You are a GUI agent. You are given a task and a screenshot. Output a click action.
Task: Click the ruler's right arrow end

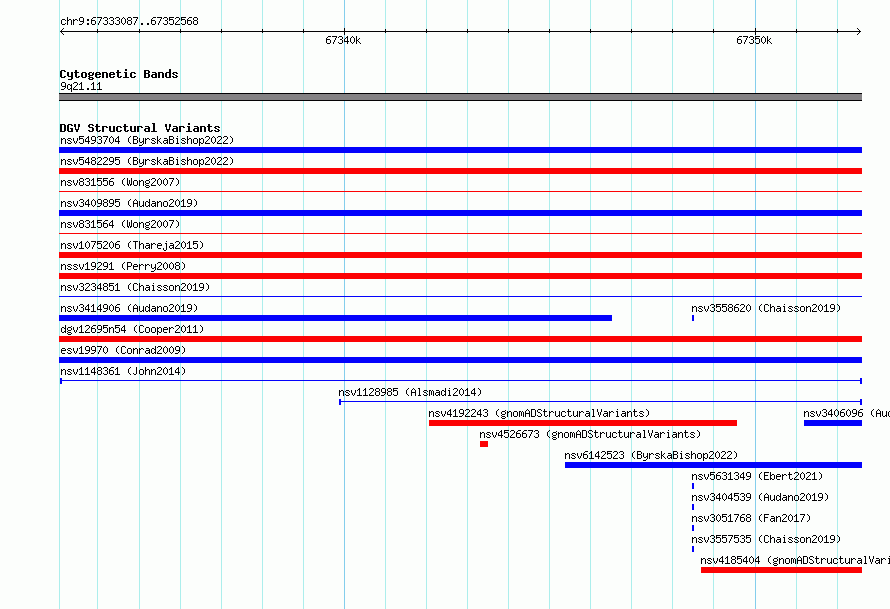pyautogui.click(x=859, y=31)
